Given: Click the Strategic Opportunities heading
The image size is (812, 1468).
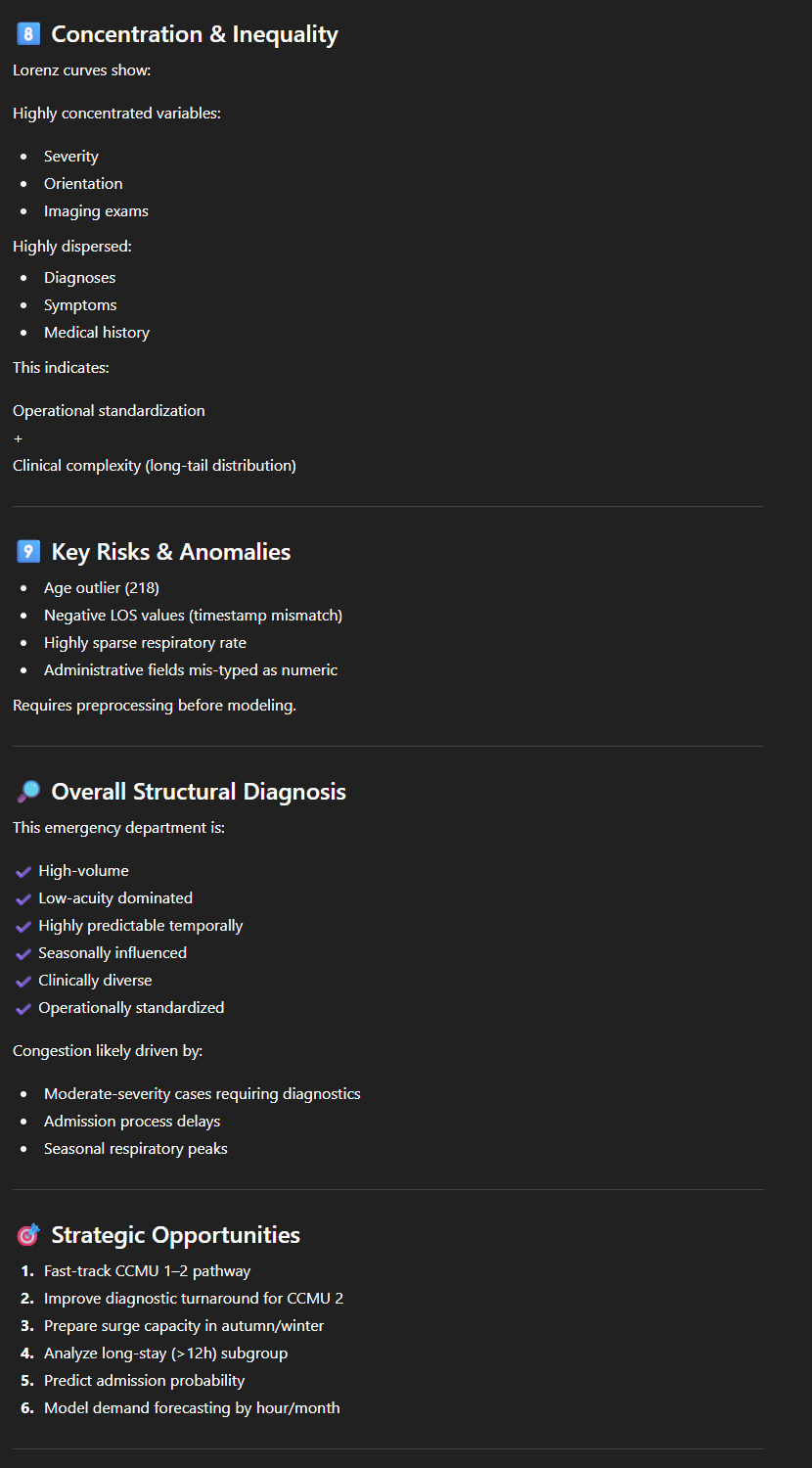Looking at the screenshot, I should point(175,1235).
